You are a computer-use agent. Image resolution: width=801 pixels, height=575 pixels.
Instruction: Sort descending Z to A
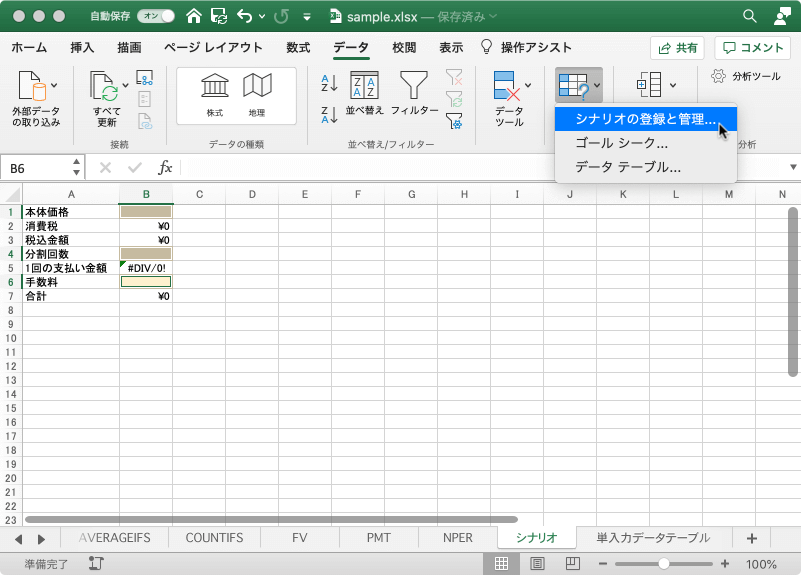[x=329, y=115]
